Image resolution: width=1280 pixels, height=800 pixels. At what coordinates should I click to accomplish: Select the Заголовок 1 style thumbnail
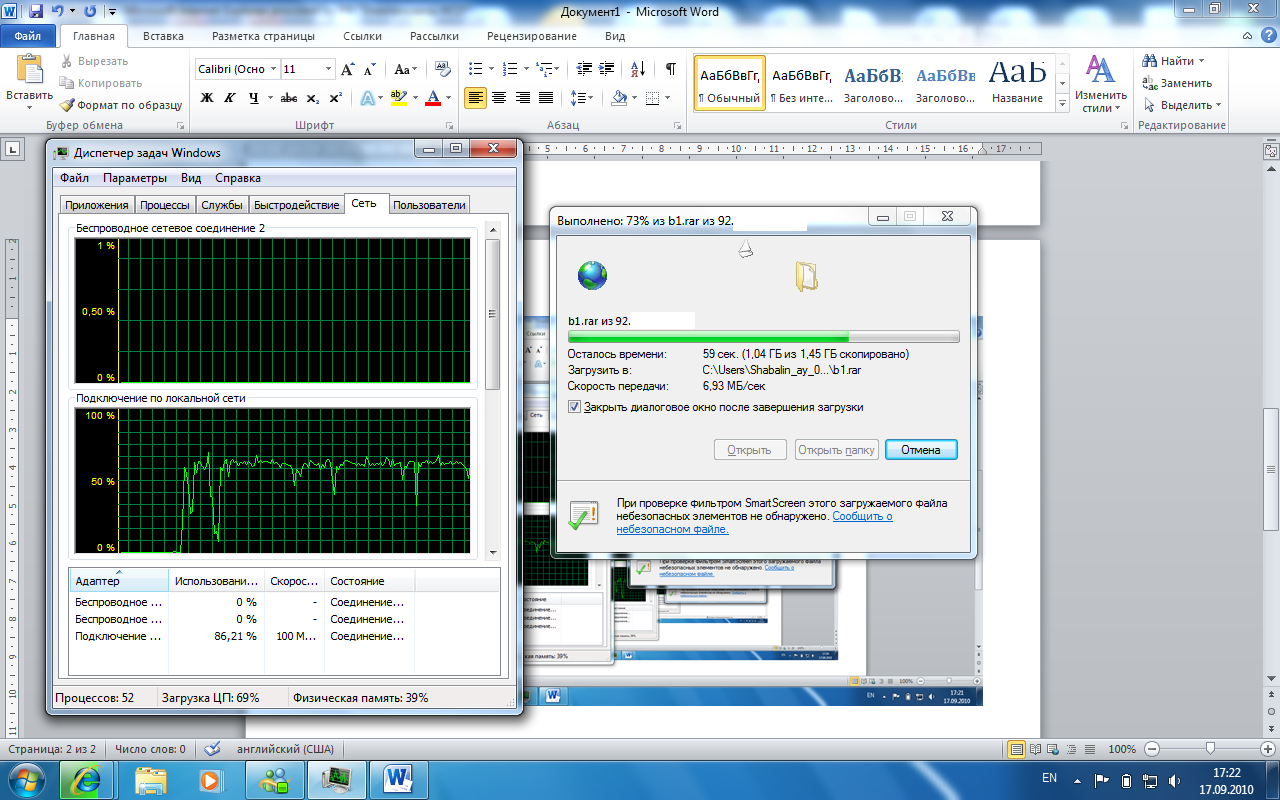pos(872,85)
